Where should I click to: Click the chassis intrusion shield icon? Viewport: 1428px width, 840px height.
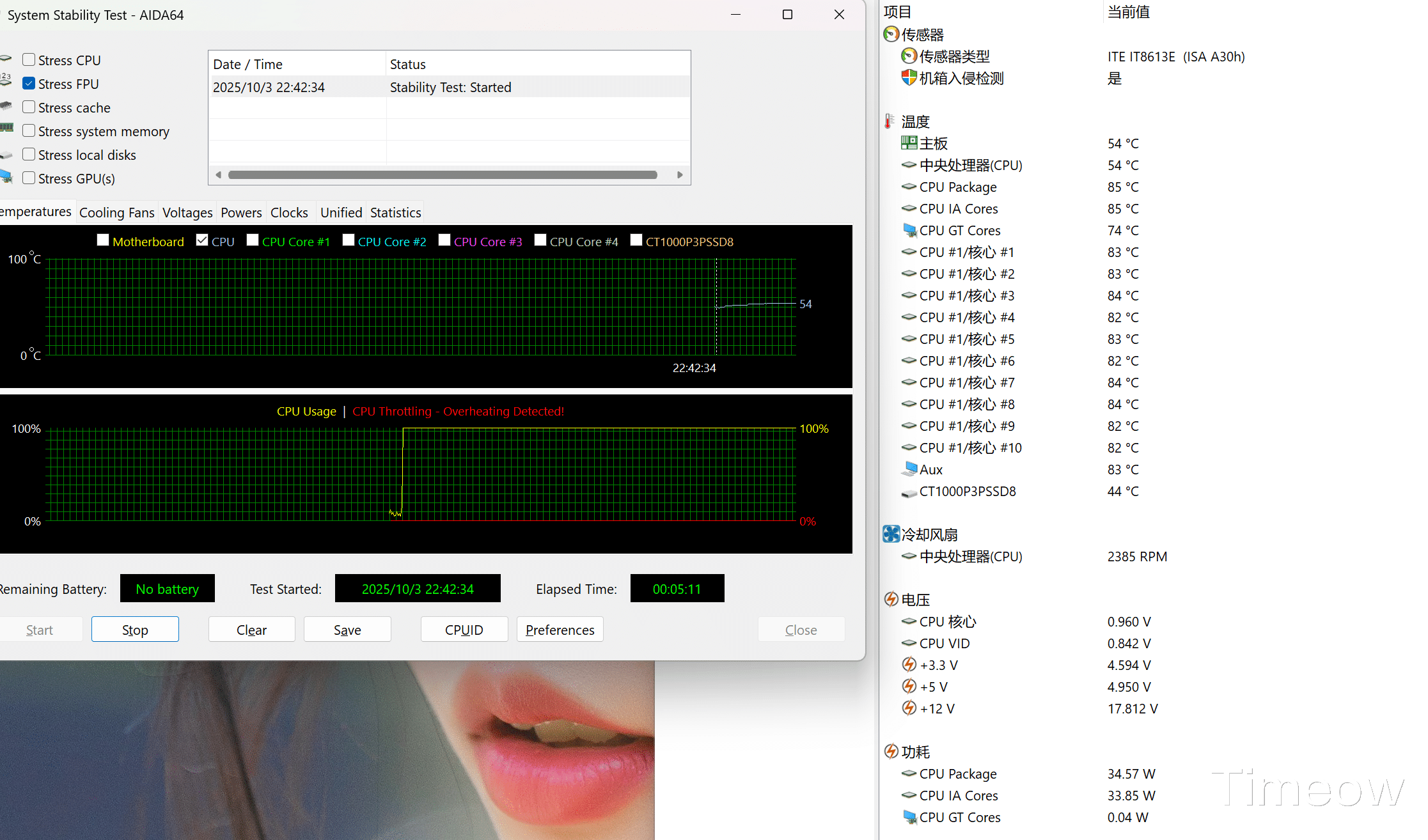click(909, 78)
